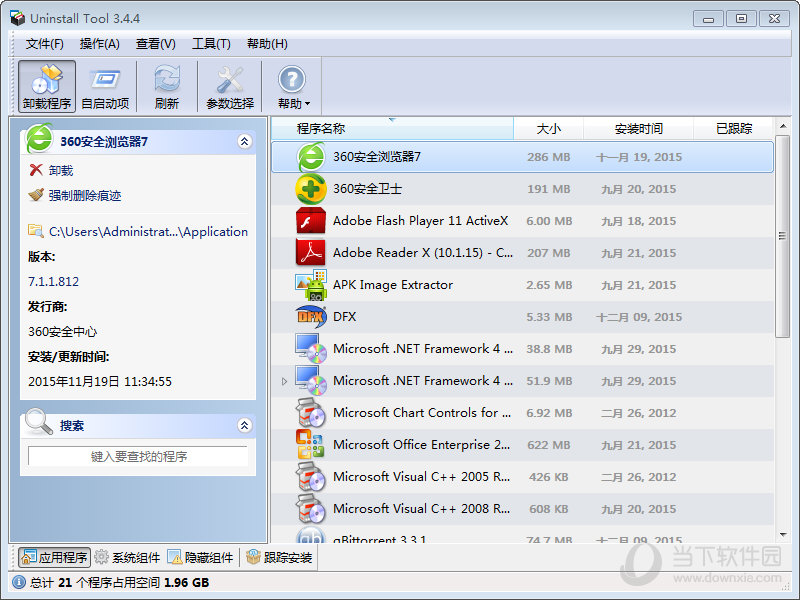Click the scrollbar down arrow
This screenshot has width=800, height=600.
coord(783,535)
